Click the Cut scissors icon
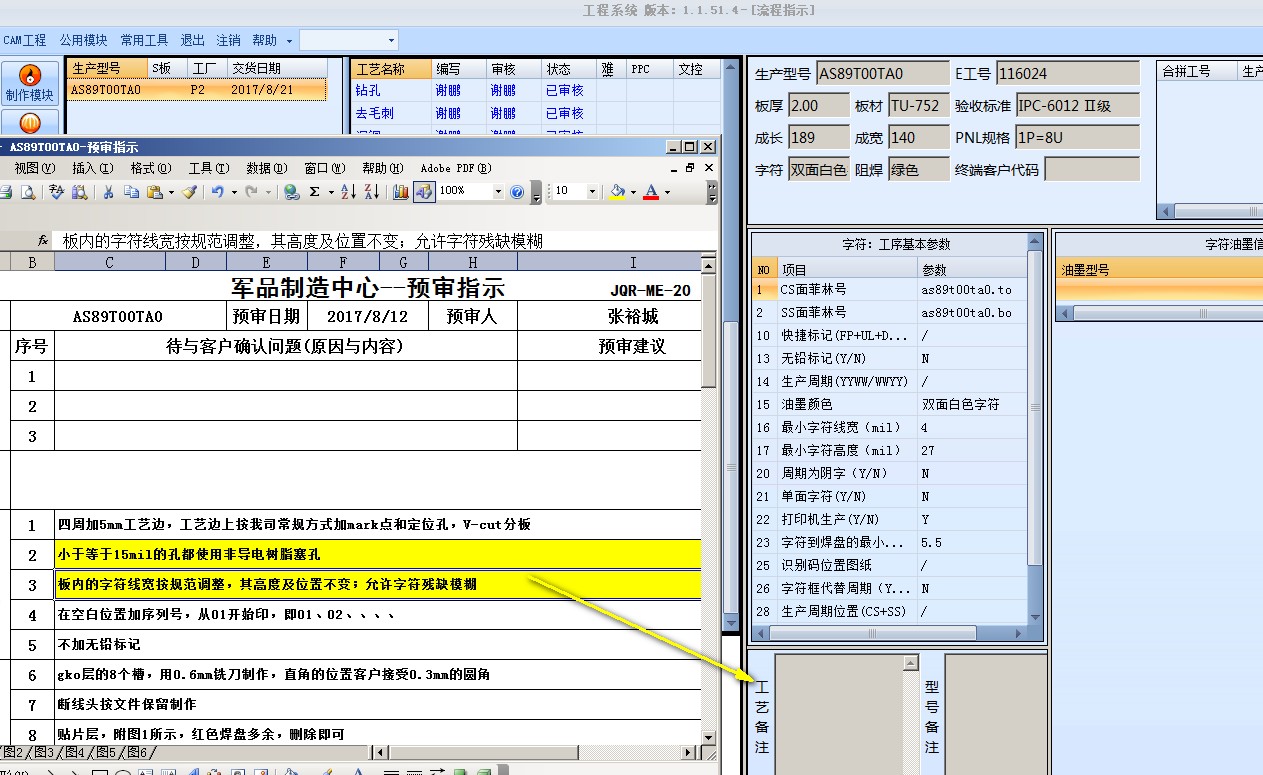Viewport: 1263px width, 775px height. (x=108, y=191)
